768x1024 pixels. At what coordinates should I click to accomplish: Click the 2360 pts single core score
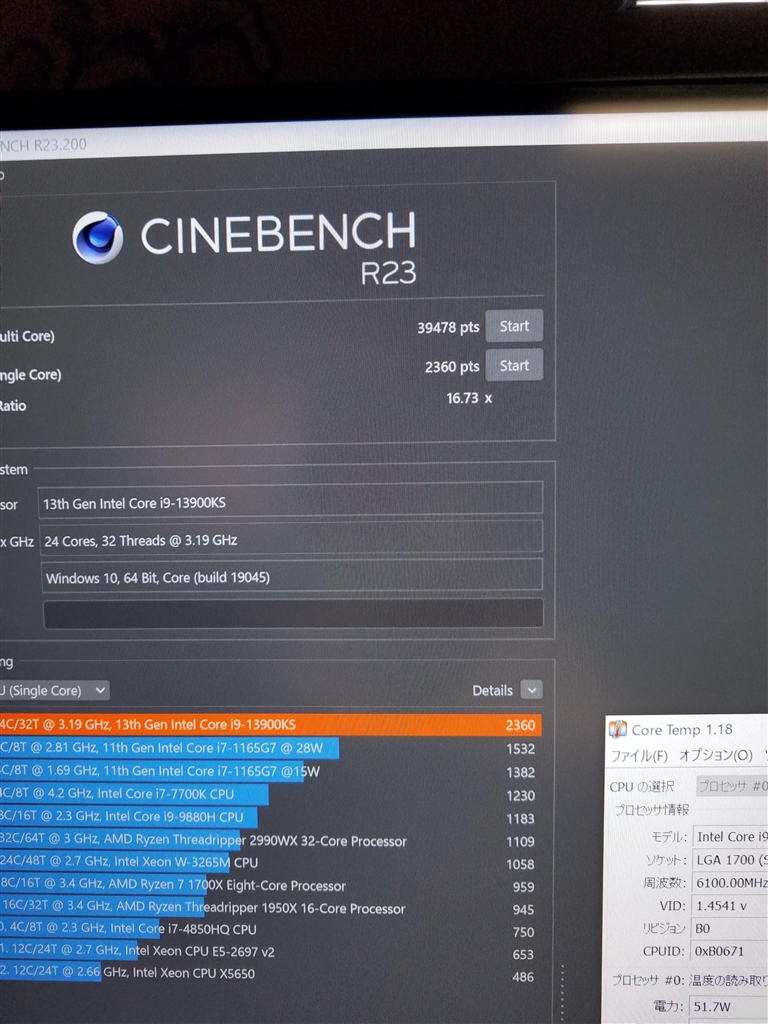tap(452, 366)
